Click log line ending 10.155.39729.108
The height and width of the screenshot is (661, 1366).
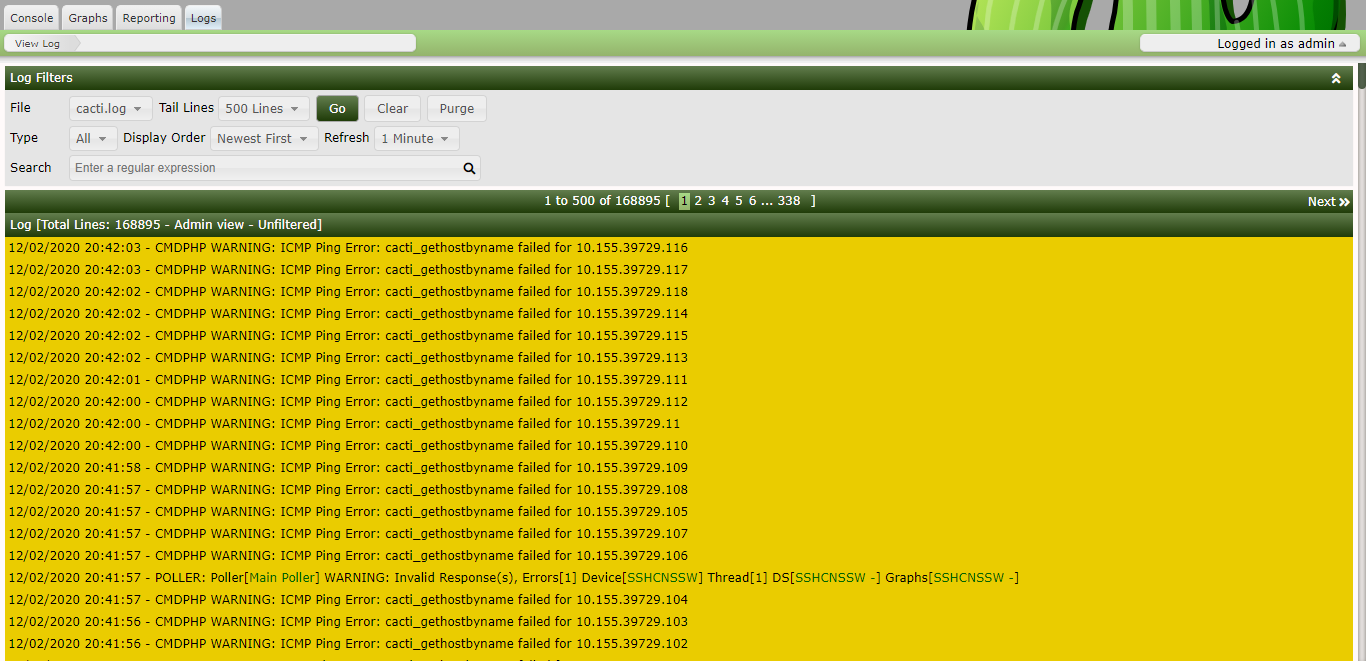point(348,490)
